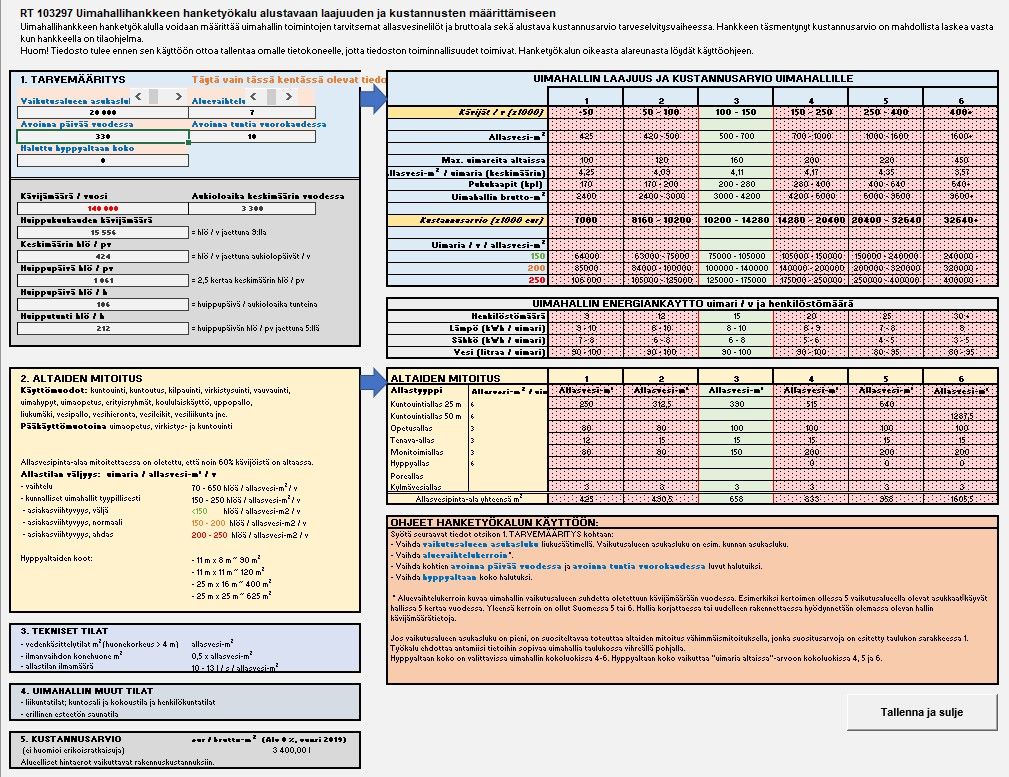Click left arrow of the Aluevaihtelu scrollbar
The image size is (1009, 777).
pyautogui.click(x=254, y=97)
